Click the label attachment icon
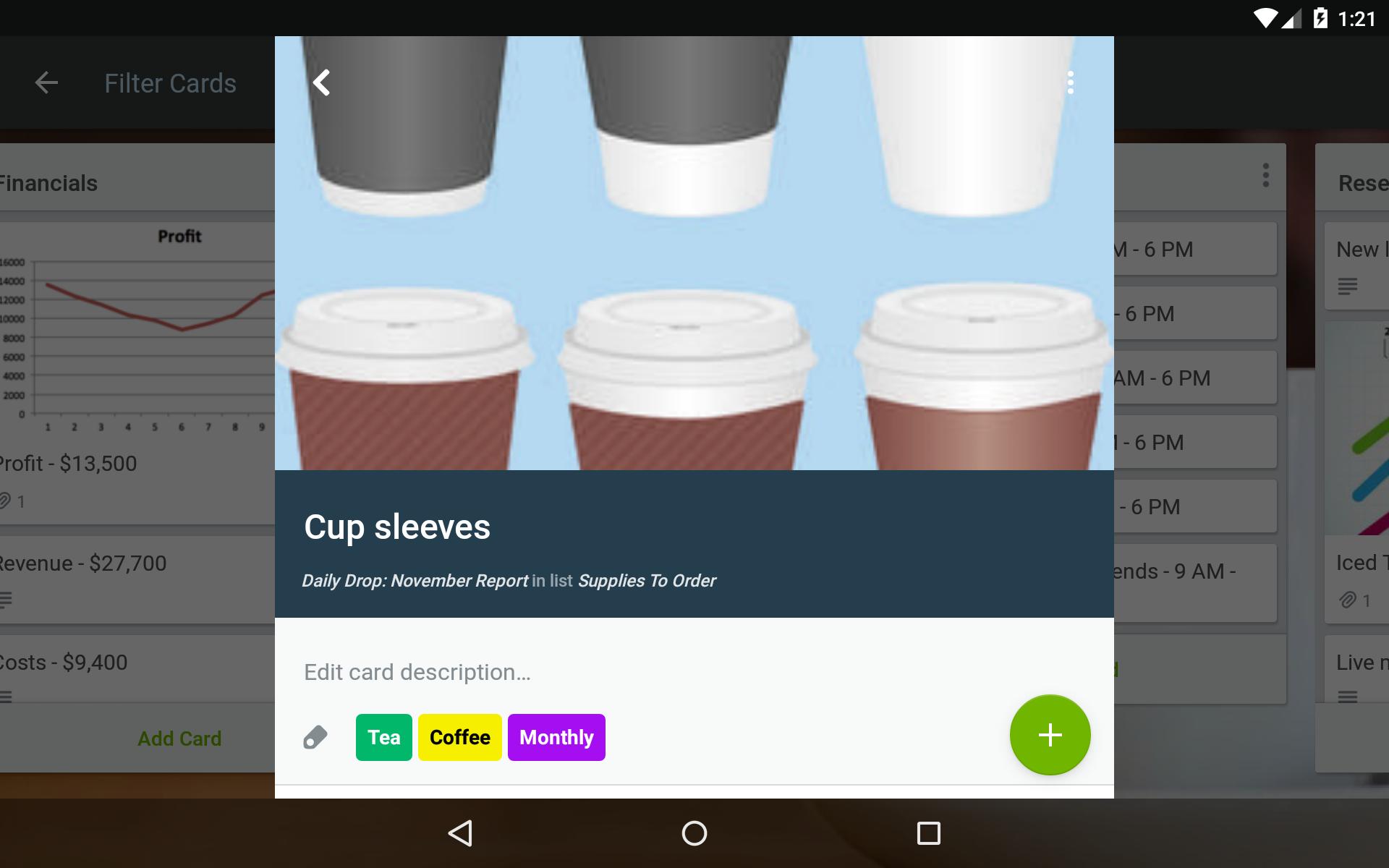This screenshot has width=1389, height=868. point(315,737)
